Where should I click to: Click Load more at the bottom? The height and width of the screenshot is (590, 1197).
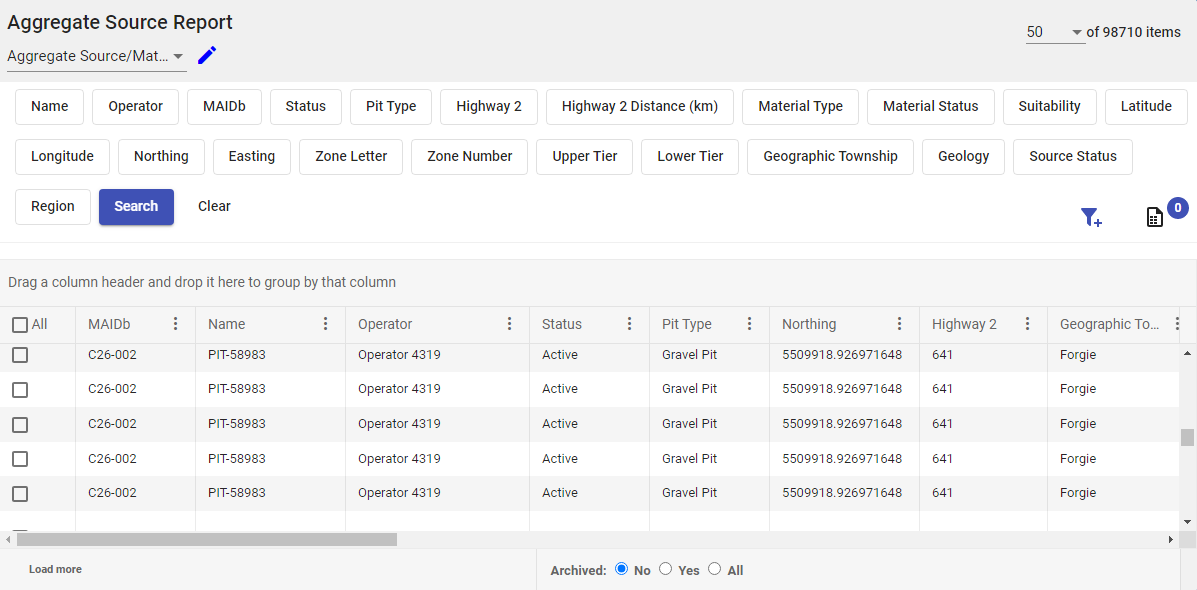coord(55,569)
